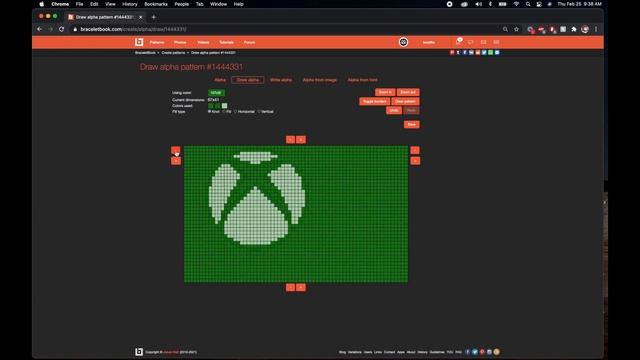
Task: Click the Undo button
Action: point(394,110)
